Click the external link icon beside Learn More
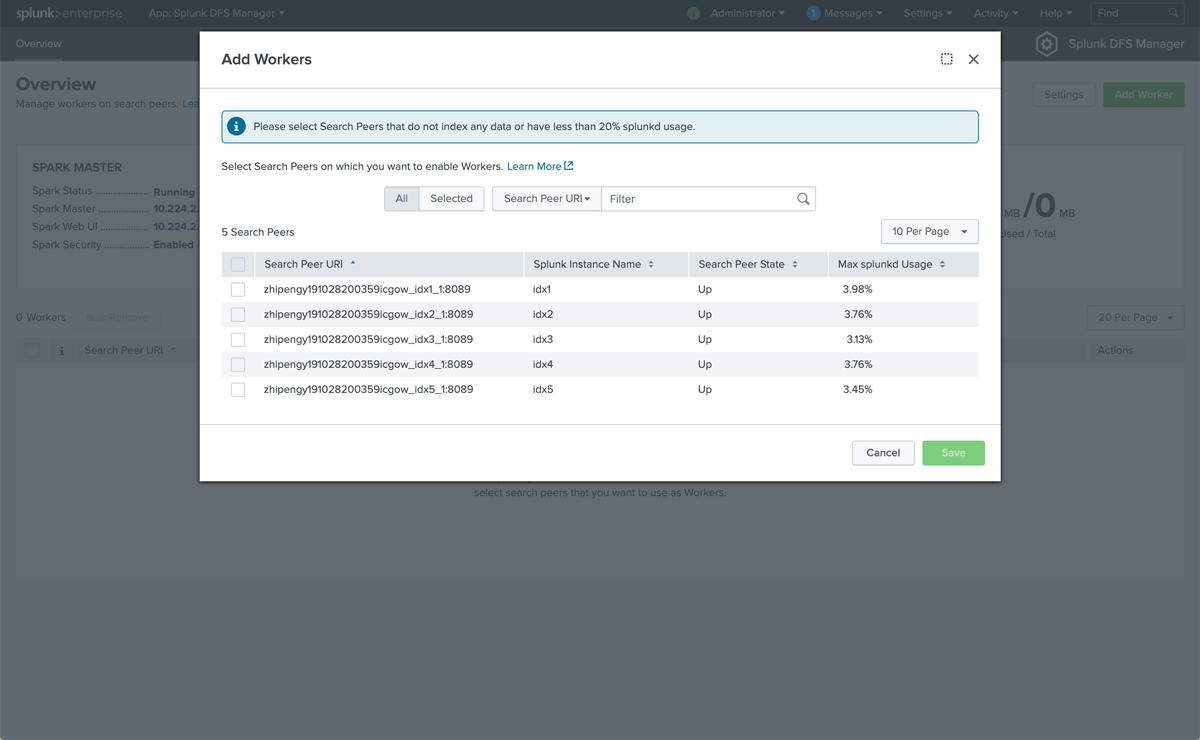This screenshot has width=1200, height=740. 569,166
